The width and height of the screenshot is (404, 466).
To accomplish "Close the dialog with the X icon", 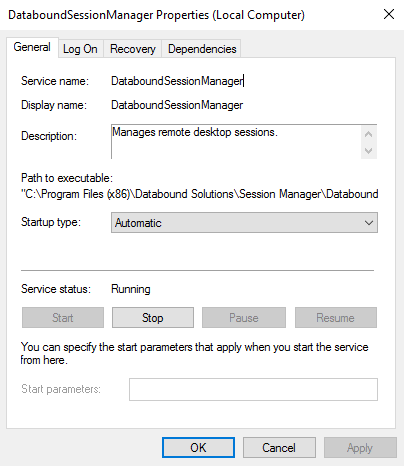I will pos(389,14).
